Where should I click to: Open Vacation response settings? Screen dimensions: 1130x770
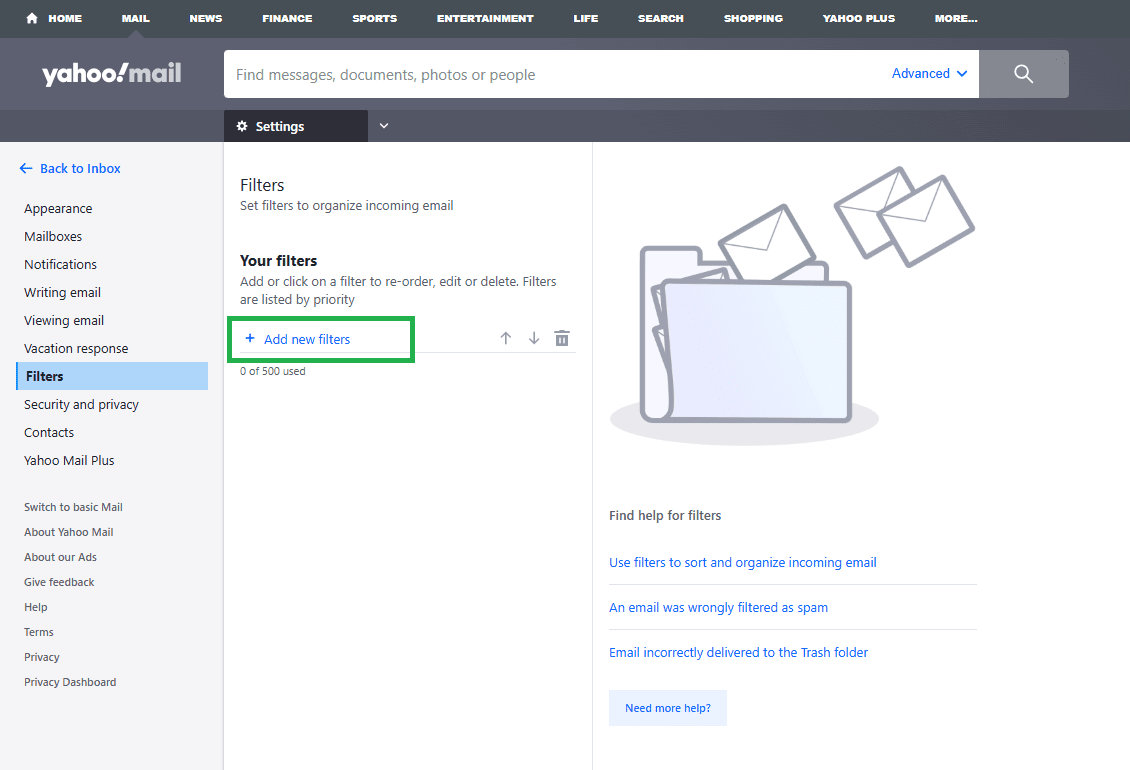point(76,349)
